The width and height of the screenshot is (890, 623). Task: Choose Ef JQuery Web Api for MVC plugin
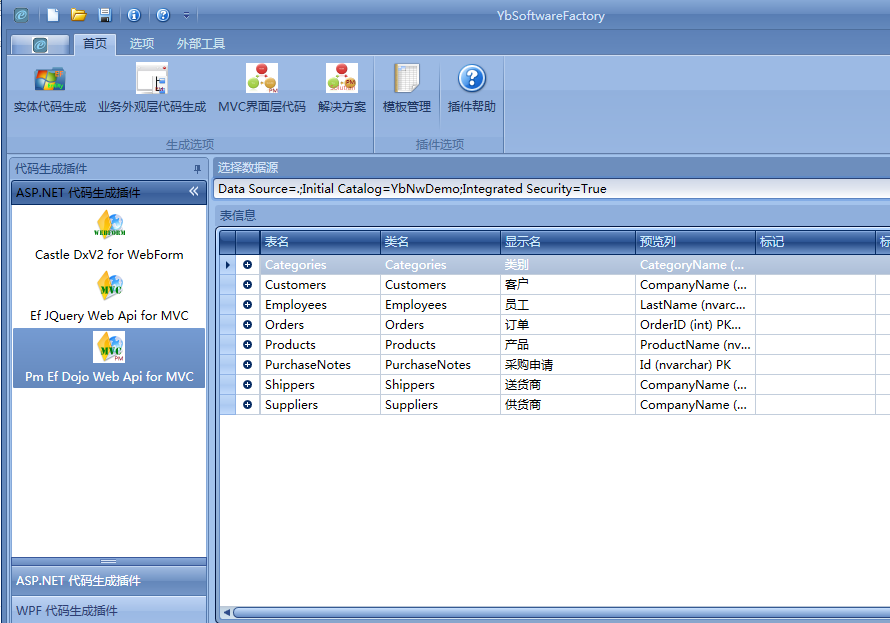pyautogui.click(x=109, y=297)
